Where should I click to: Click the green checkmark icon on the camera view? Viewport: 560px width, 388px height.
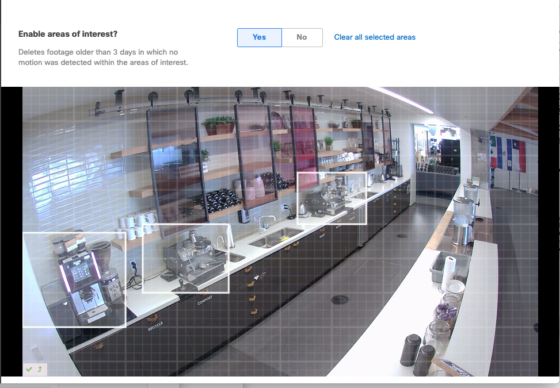click(29, 369)
